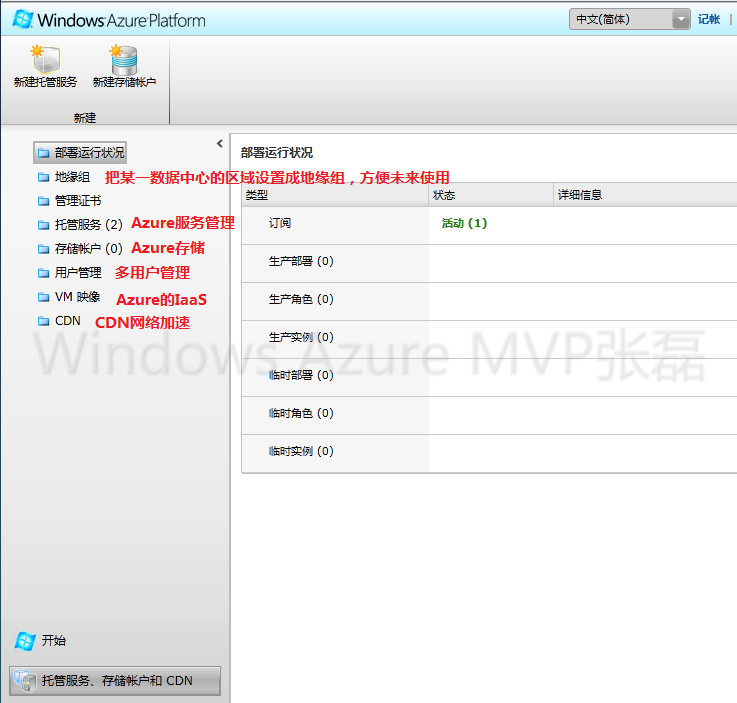Click the 新建托管服务 icon
The height and width of the screenshot is (703, 737).
[45, 60]
